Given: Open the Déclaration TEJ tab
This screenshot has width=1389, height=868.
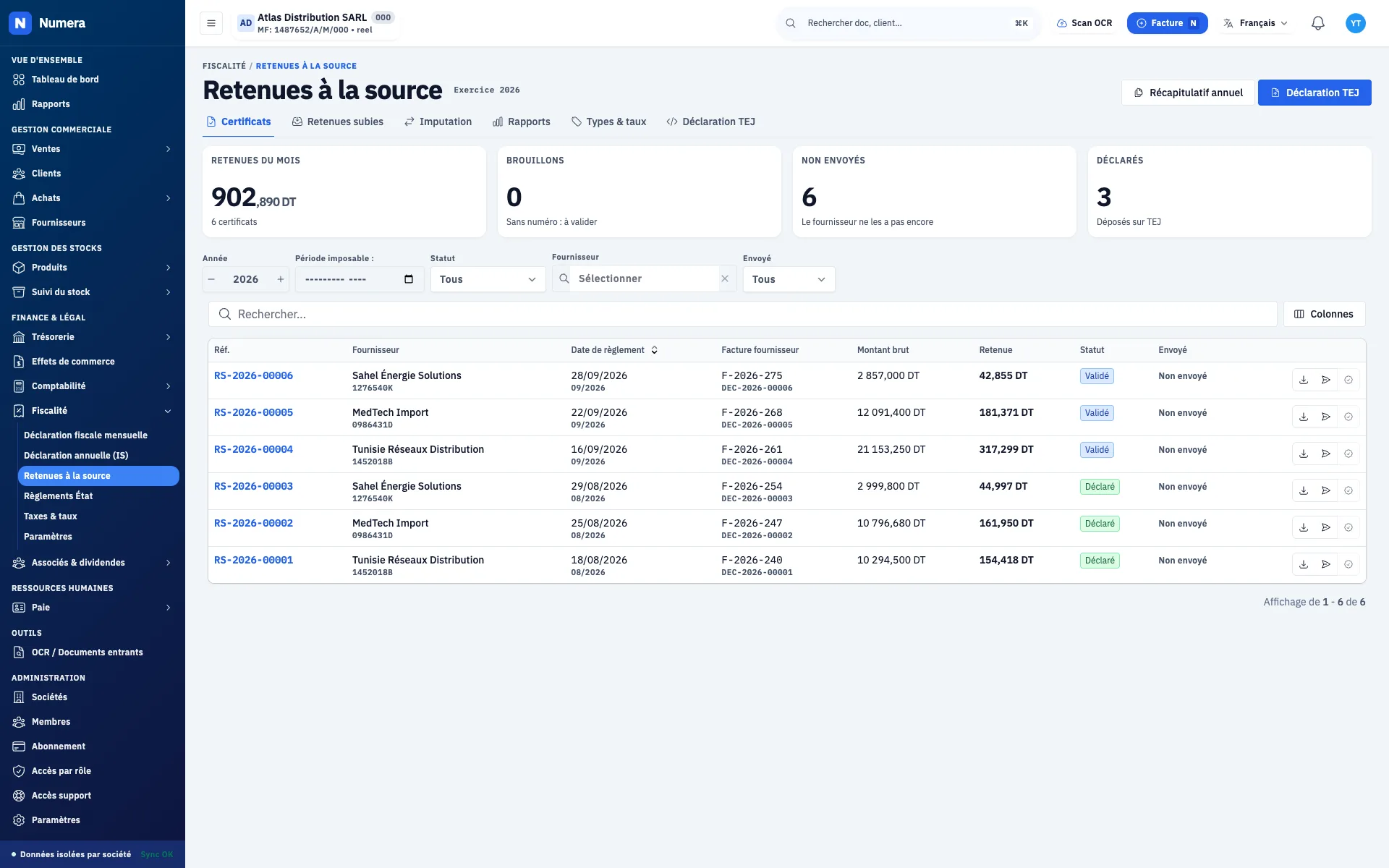Looking at the screenshot, I should 711,122.
